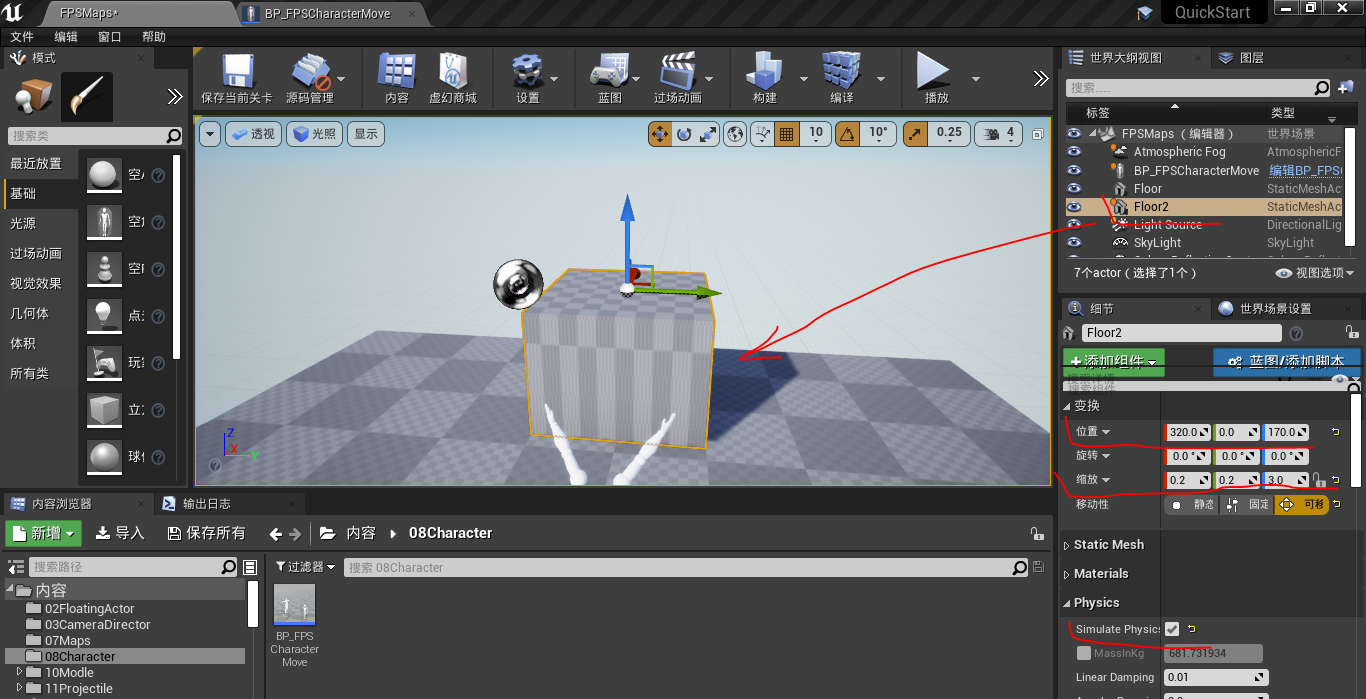
Task: Open the 编辑 menu
Action: (x=66, y=36)
